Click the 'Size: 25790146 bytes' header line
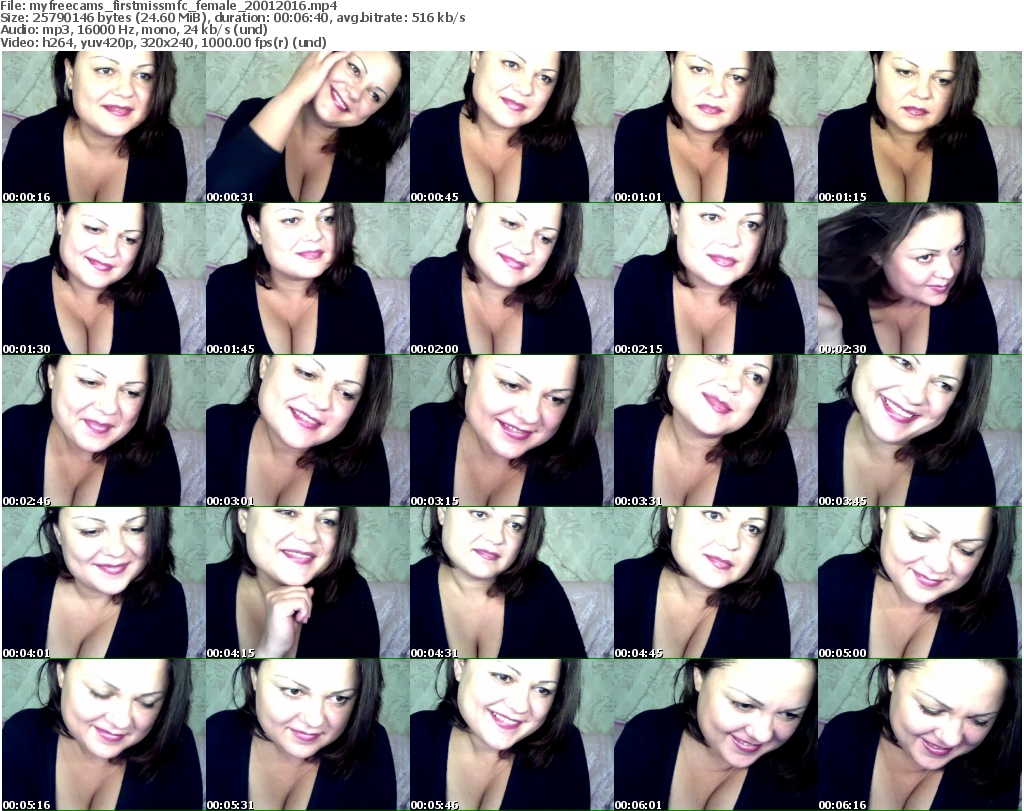Viewport: 1024px width, 811px height. click(x=232, y=18)
